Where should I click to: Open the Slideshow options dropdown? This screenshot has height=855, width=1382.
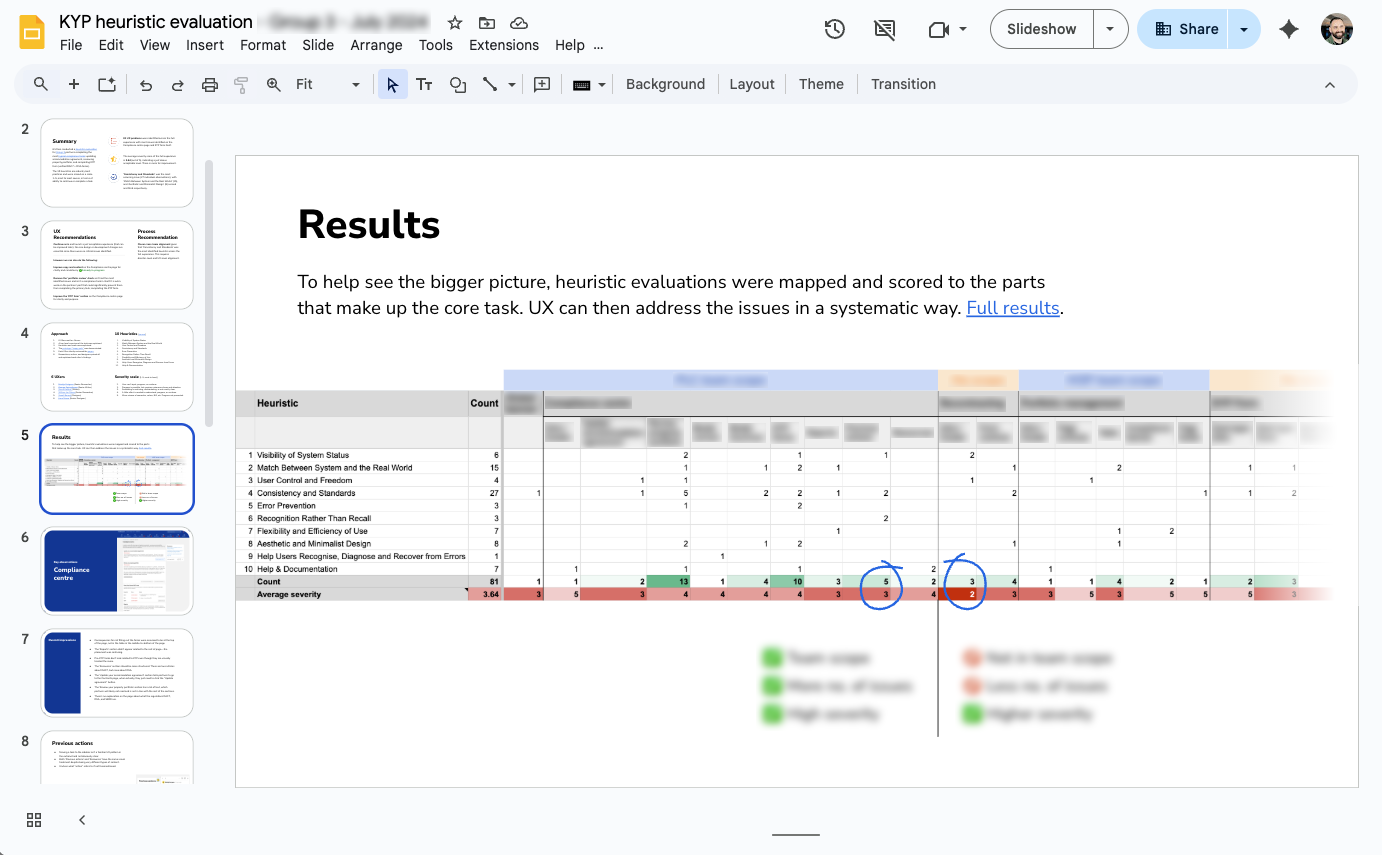click(x=1110, y=29)
